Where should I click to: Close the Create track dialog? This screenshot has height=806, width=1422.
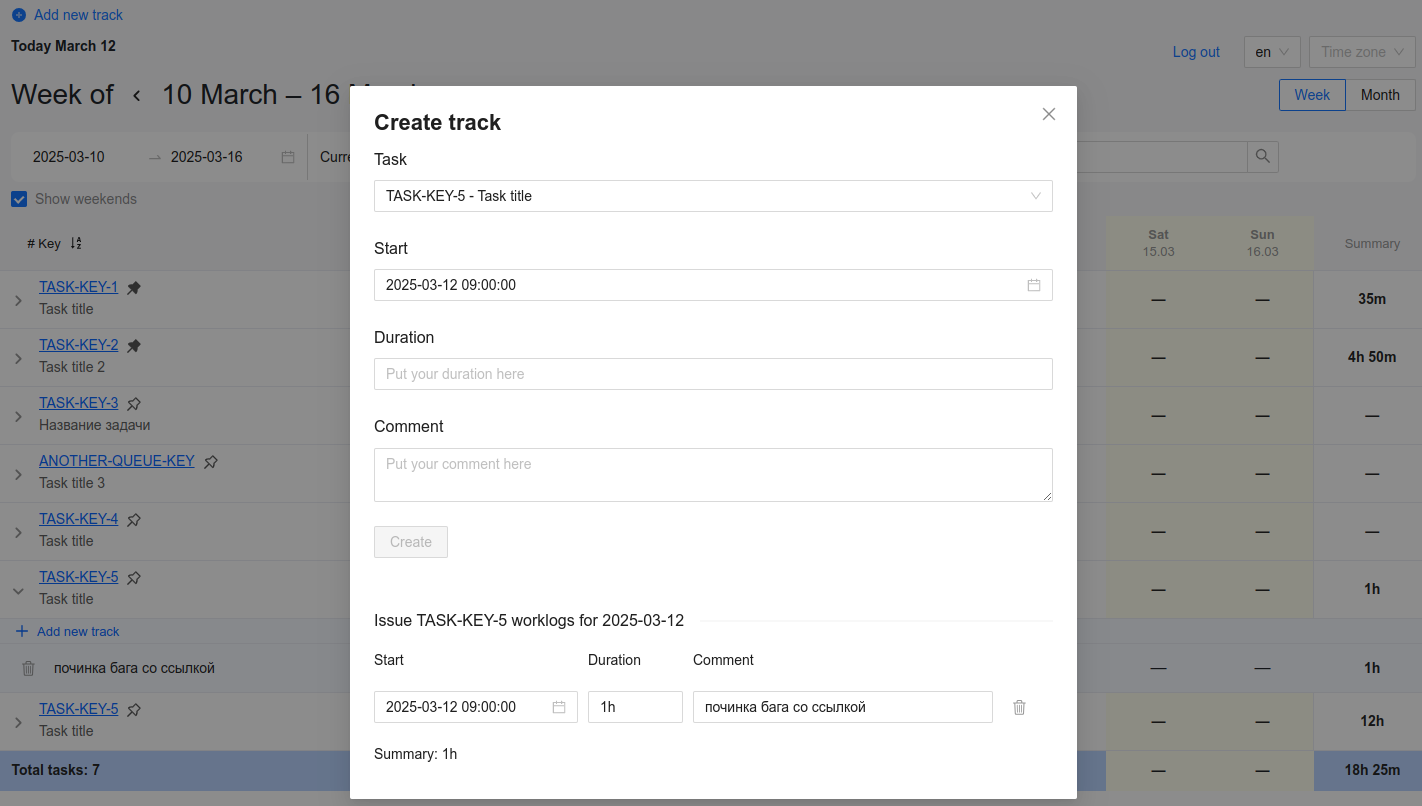[x=1049, y=114]
